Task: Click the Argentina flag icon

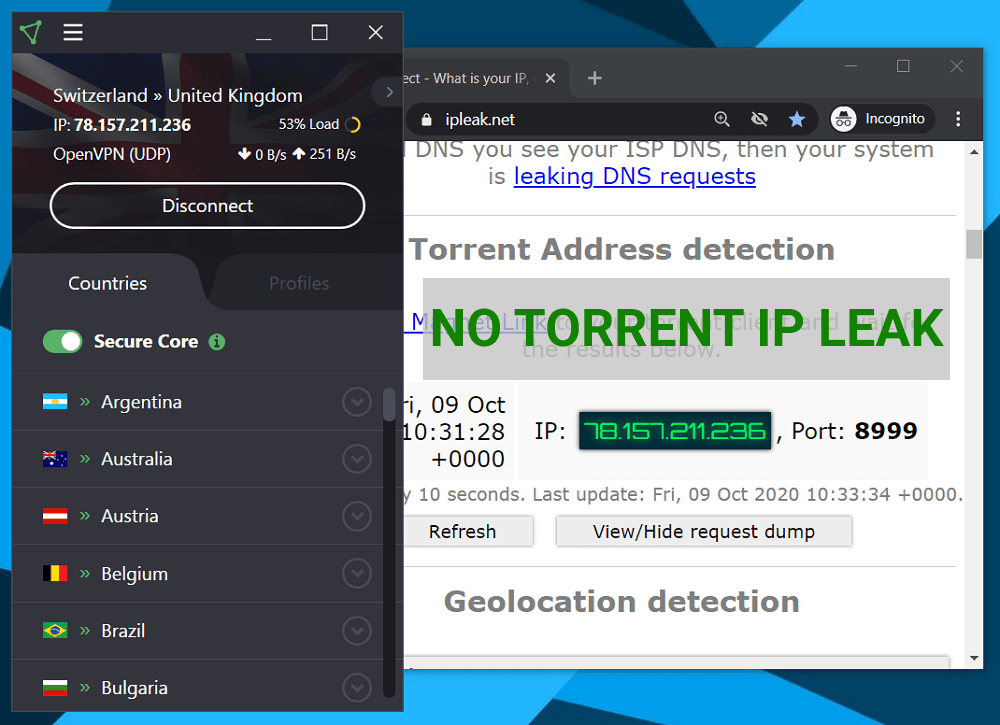Action: coord(55,402)
